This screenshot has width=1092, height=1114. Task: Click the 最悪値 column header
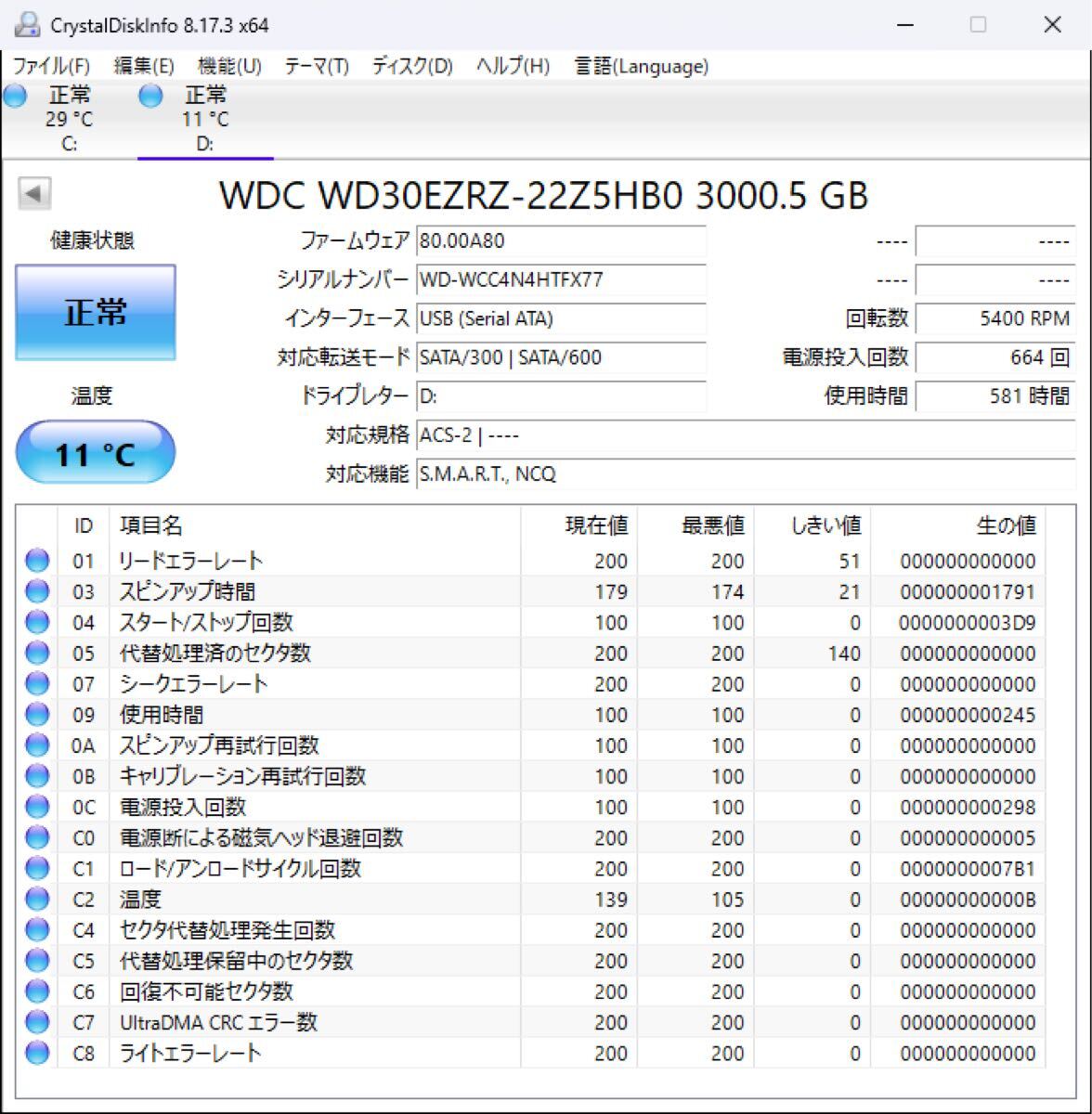(696, 526)
